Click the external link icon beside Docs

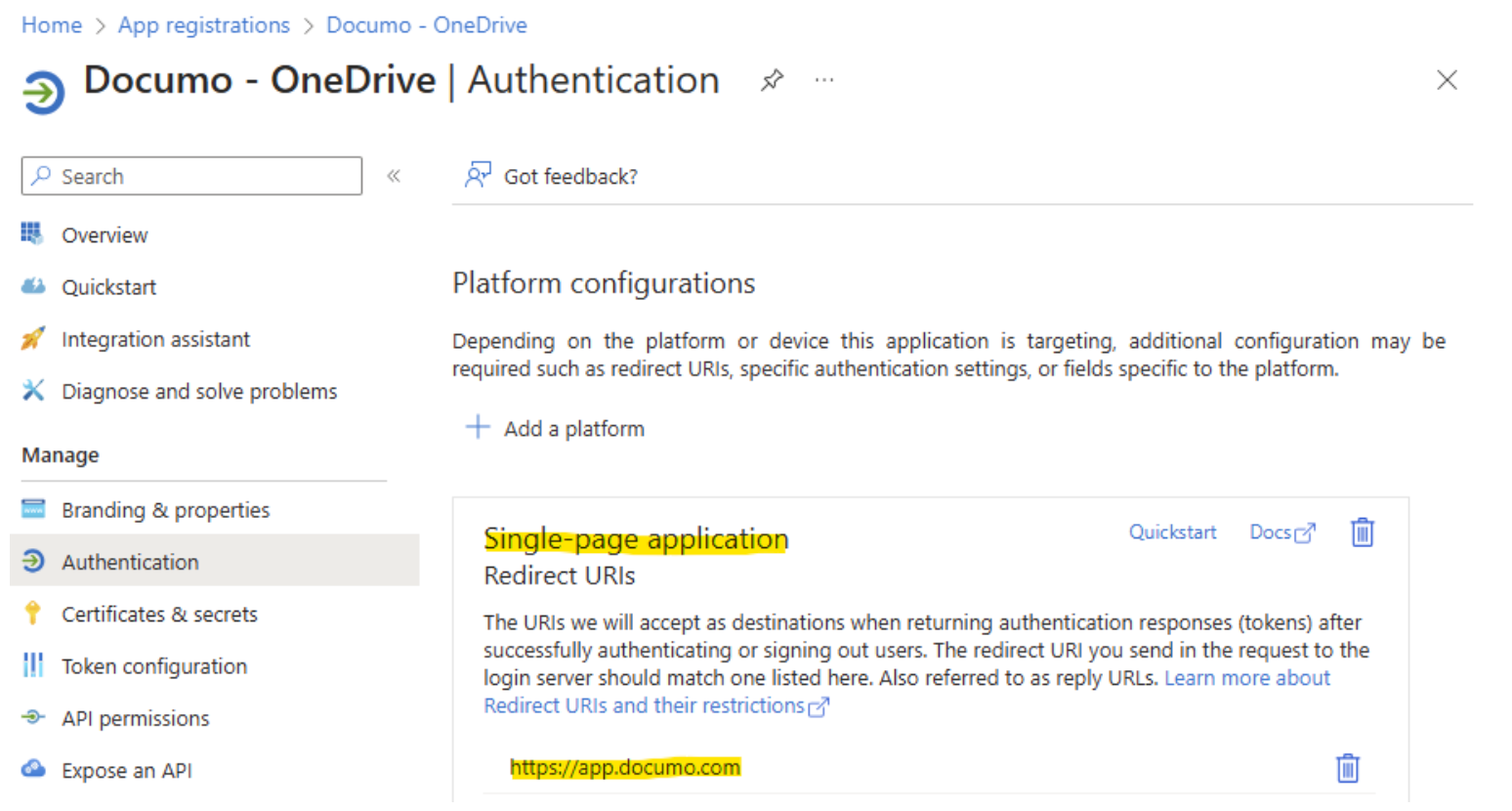(x=1305, y=533)
